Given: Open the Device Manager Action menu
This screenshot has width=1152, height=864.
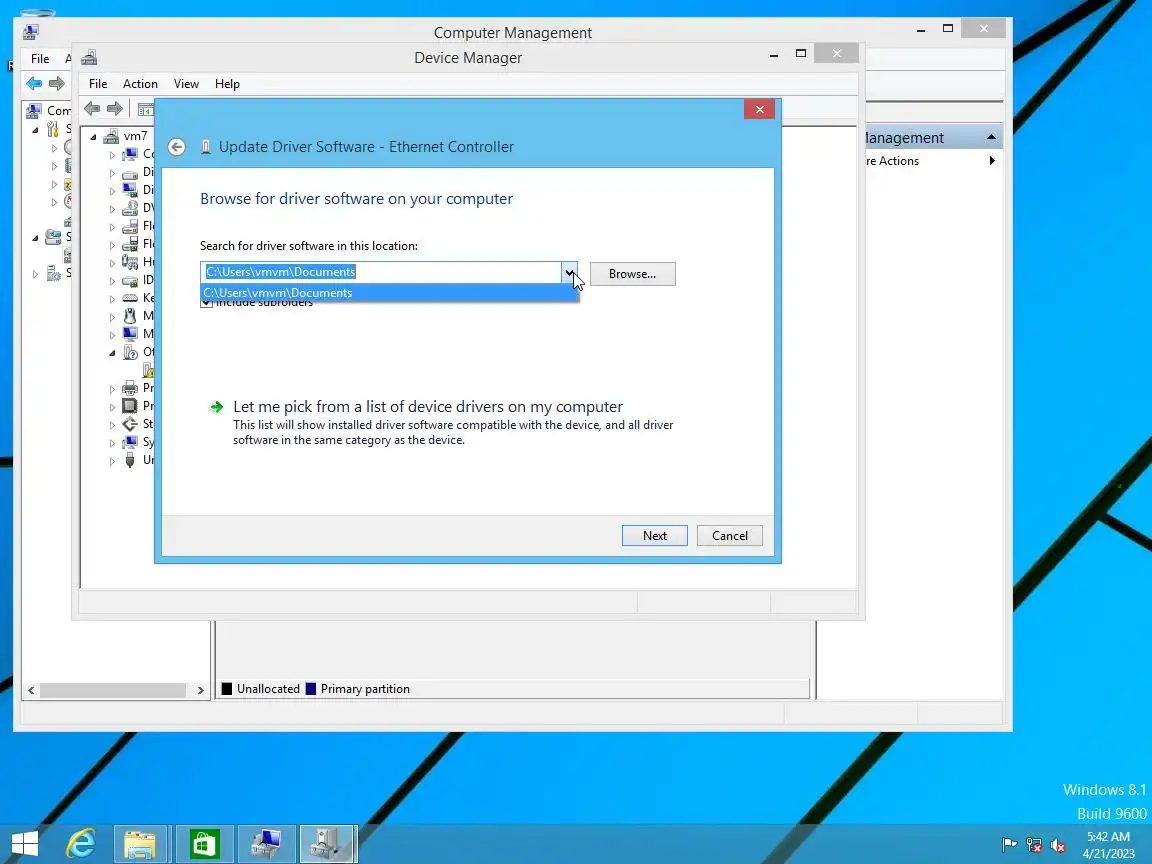Looking at the screenshot, I should [x=140, y=84].
